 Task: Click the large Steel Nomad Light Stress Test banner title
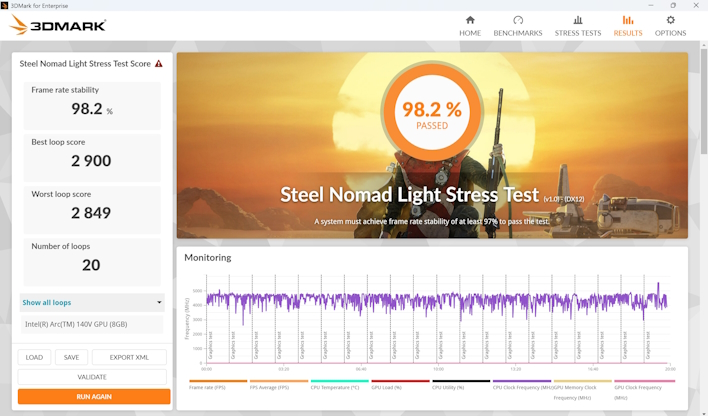coord(410,195)
